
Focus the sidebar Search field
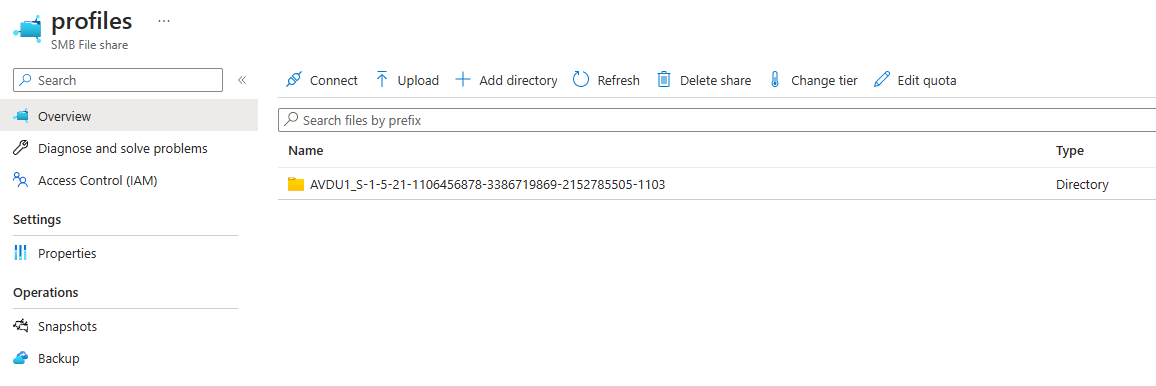(118, 80)
